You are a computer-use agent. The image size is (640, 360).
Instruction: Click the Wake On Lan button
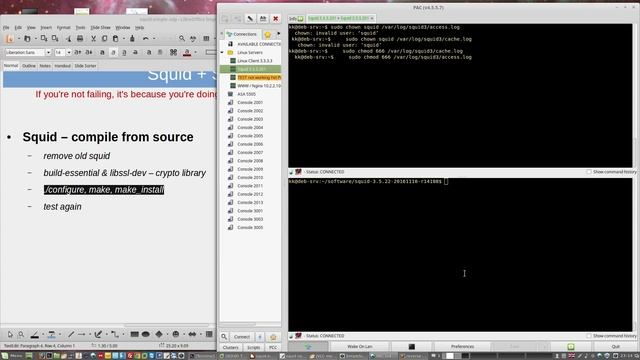point(360,347)
